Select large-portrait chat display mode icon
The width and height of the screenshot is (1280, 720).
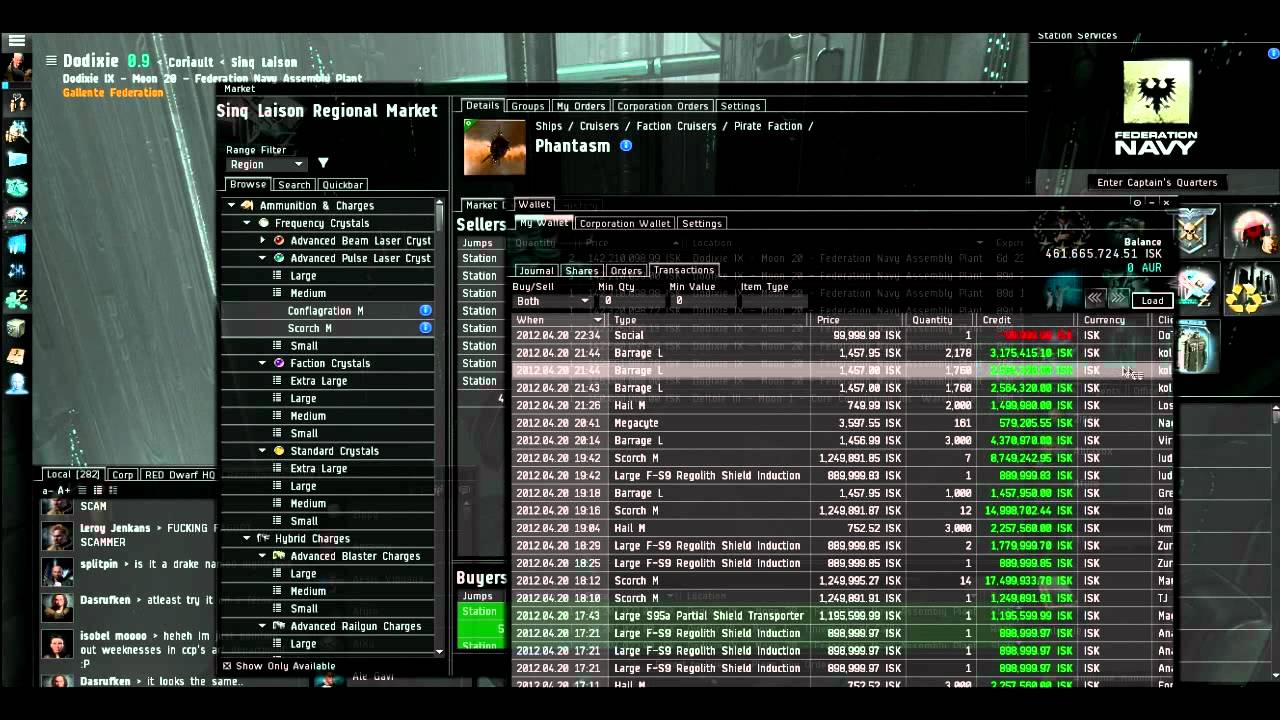point(113,491)
